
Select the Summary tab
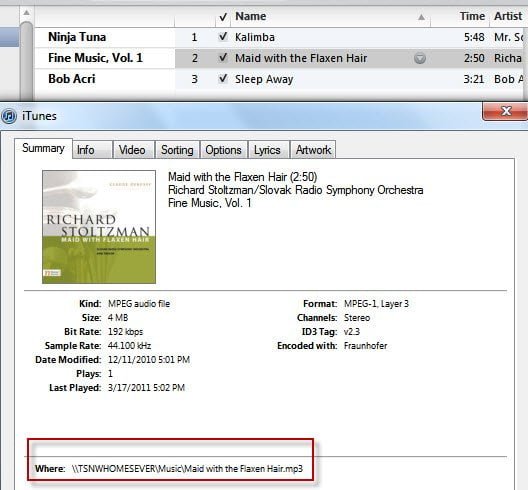(43, 148)
